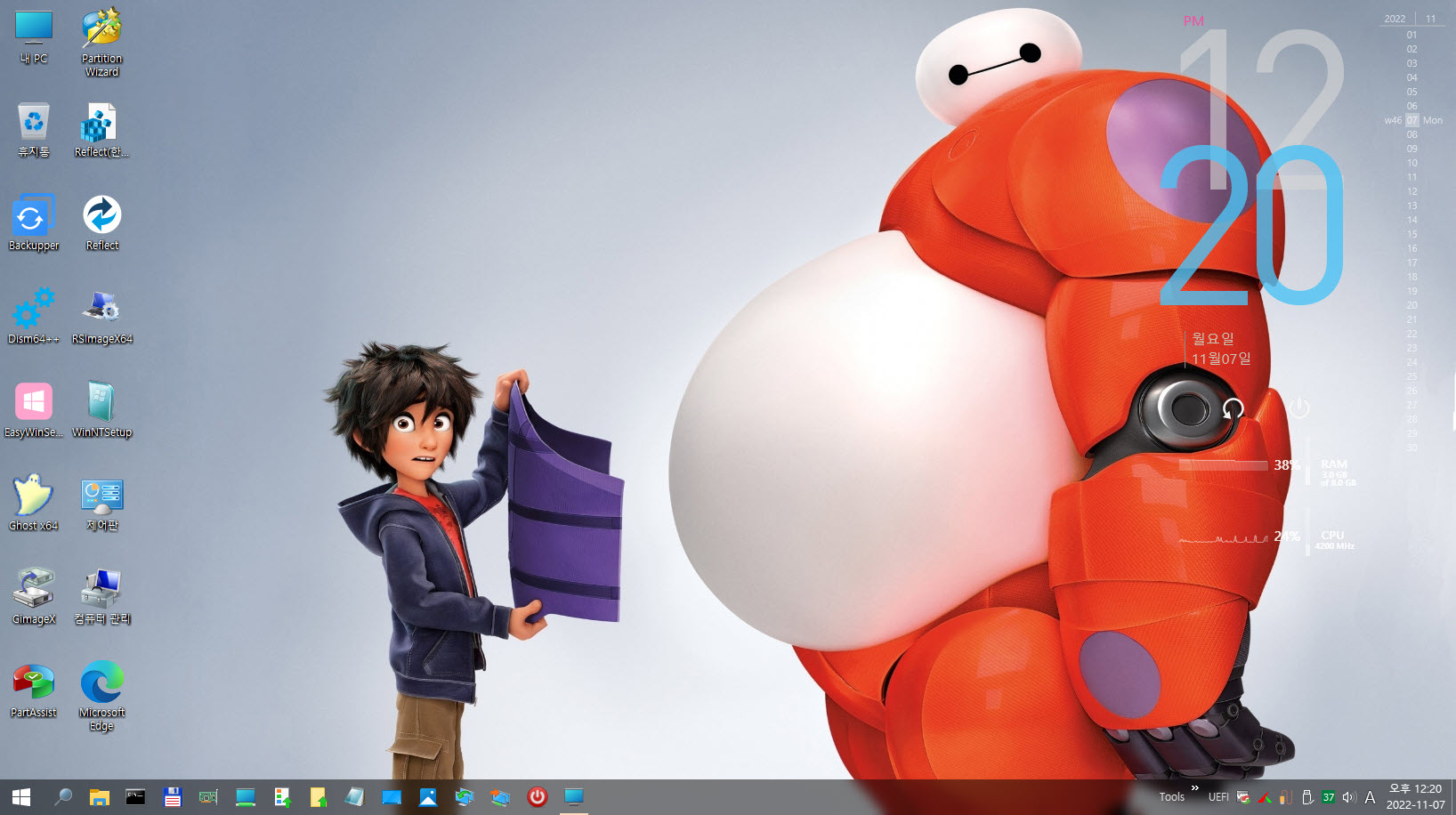
Task: Click the green circuit board taskbar icon
Action: click(208, 797)
